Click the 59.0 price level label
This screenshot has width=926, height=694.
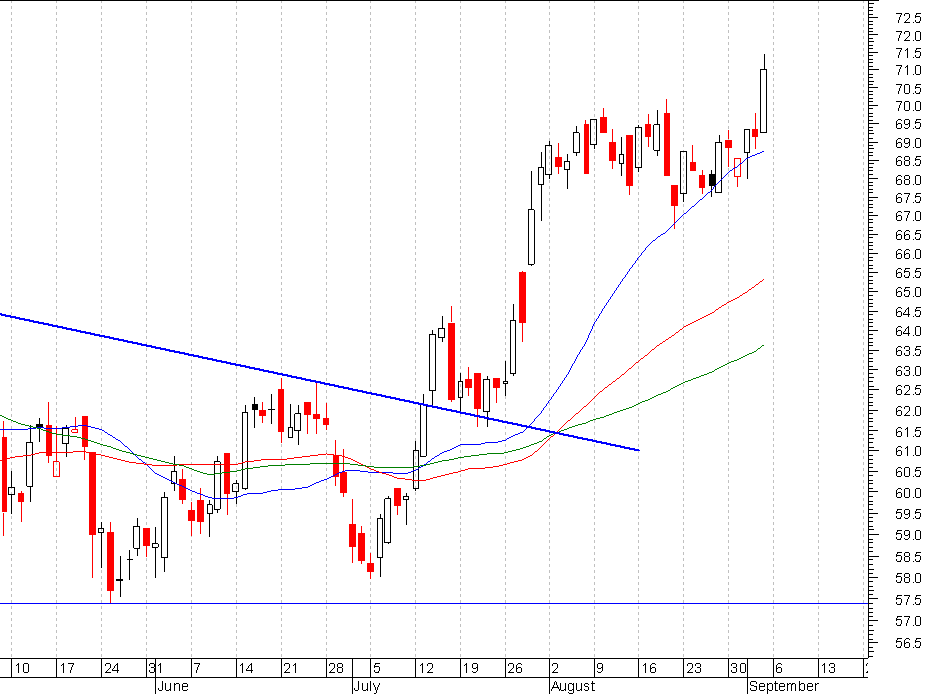click(x=908, y=536)
